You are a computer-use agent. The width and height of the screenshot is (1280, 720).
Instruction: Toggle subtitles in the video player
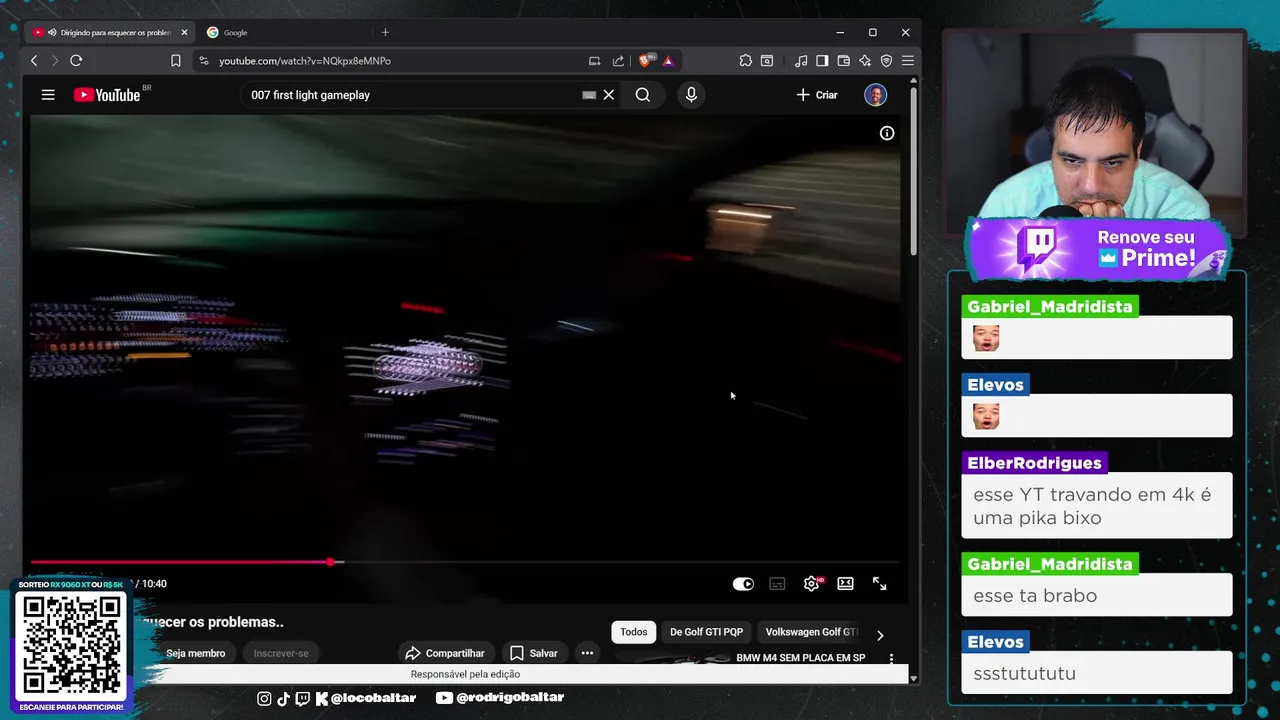pos(777,584)
